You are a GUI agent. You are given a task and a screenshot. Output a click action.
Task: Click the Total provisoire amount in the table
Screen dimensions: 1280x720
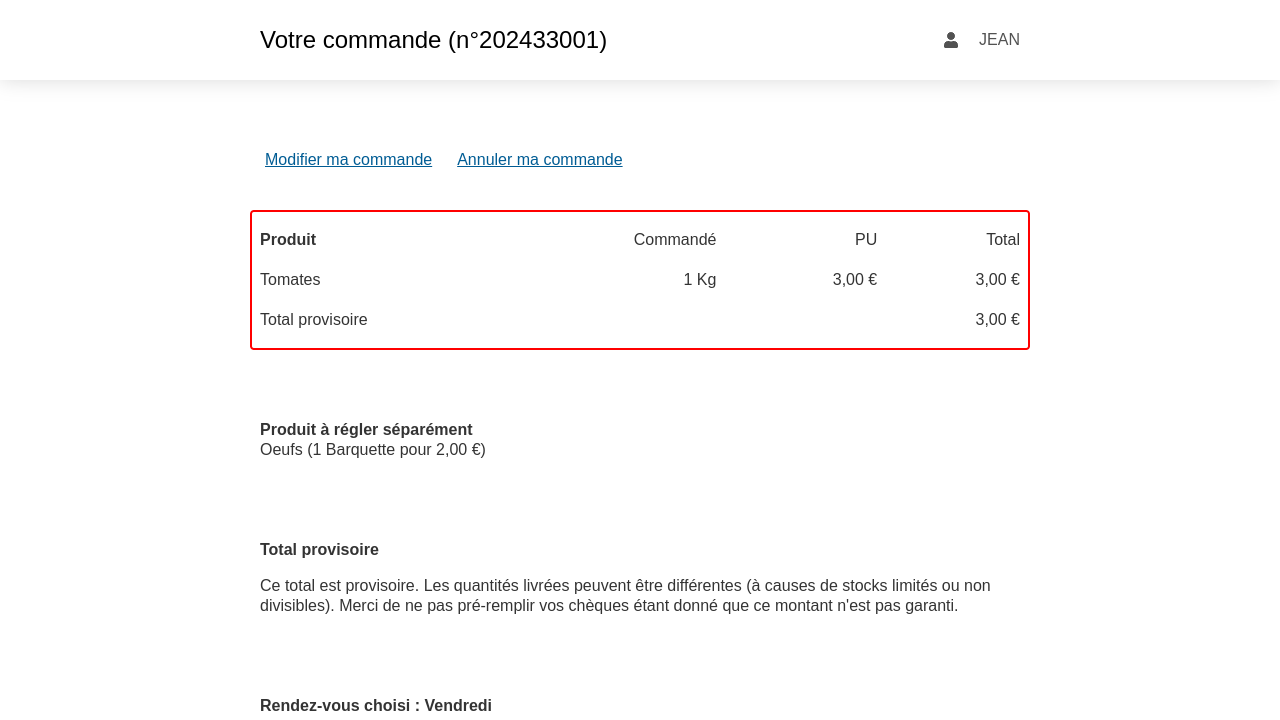click(997, 320)
